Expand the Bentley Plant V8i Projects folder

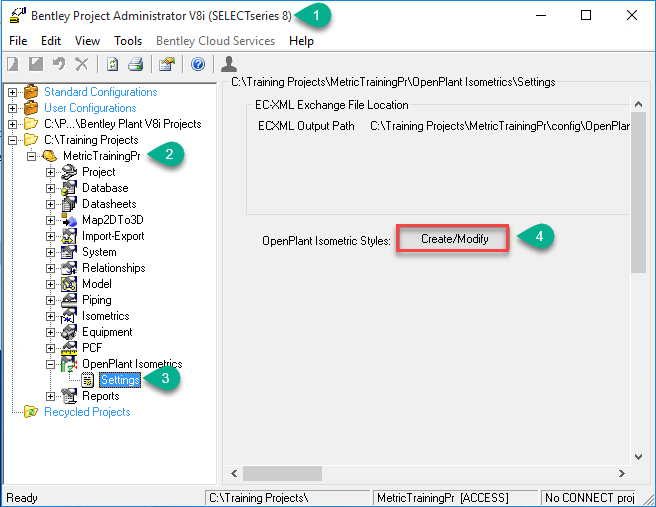click(x=12, y=124)
